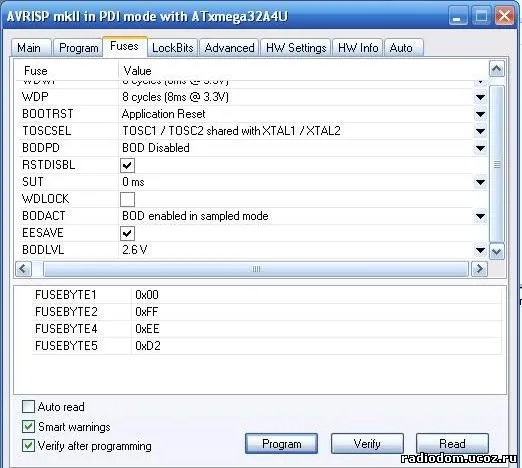The width and height of the screenshot is (522, 468).
Task: Click the FUSEBYTE5 label
Action: [66, 346]
